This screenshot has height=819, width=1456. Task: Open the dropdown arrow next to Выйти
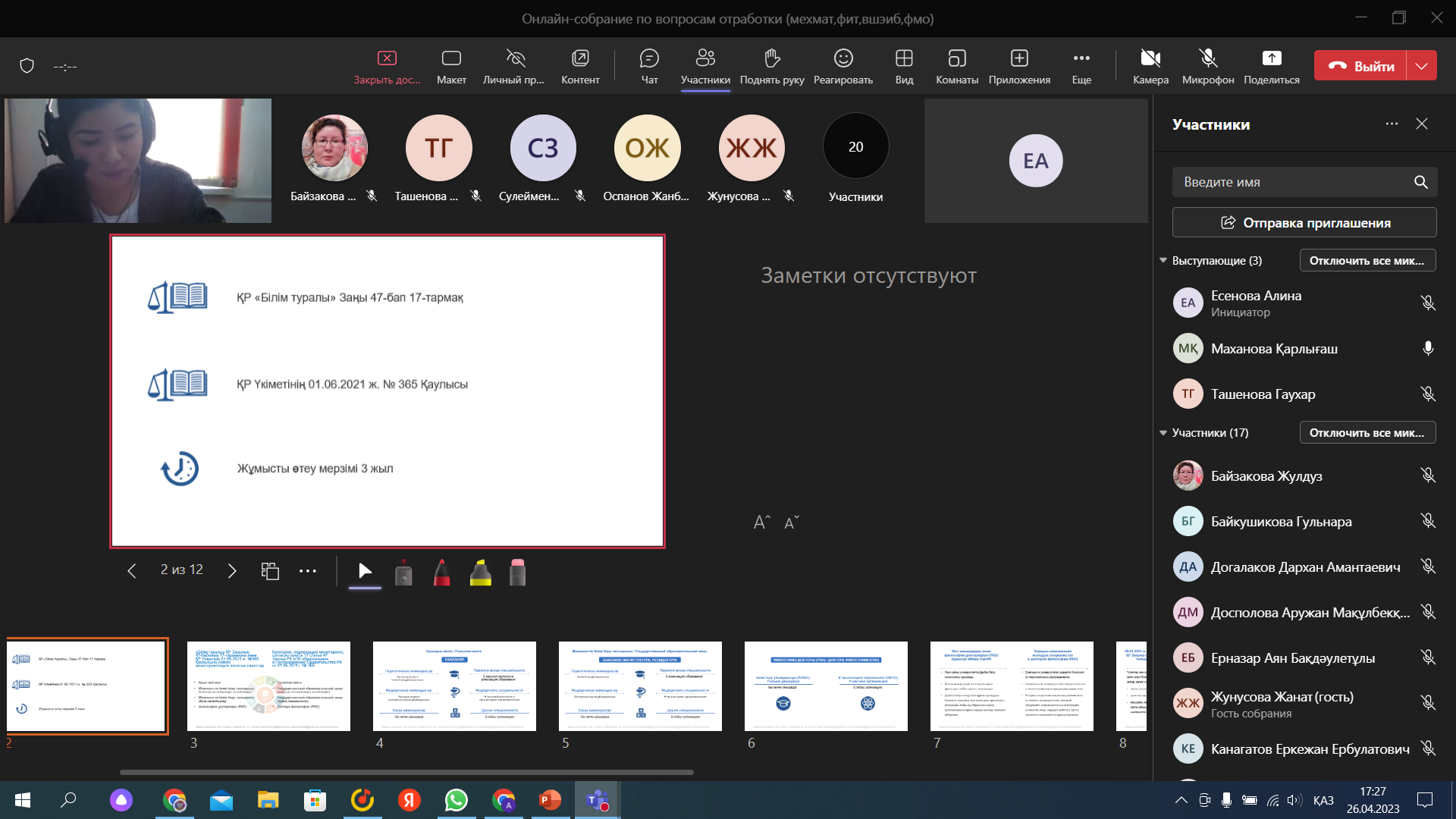coord(1422,66)
